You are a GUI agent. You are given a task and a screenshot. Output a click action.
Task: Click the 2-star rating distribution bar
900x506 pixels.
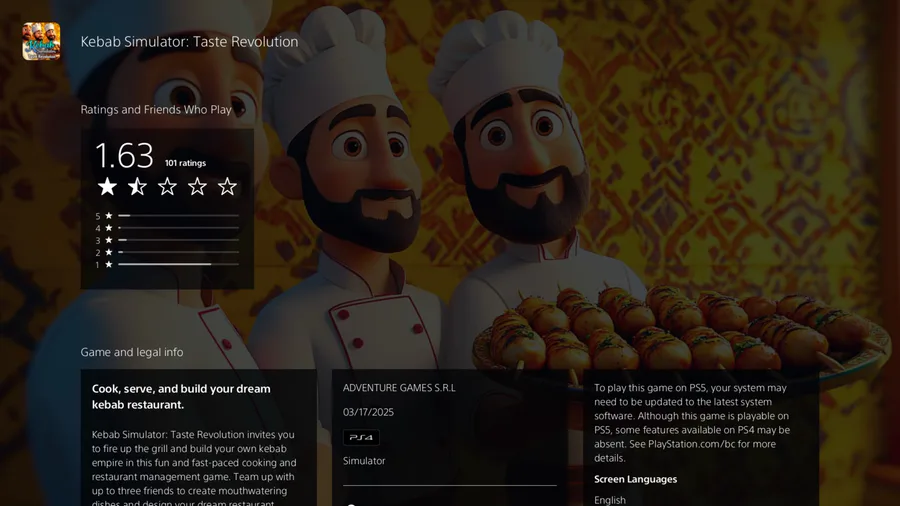[179, 252]
